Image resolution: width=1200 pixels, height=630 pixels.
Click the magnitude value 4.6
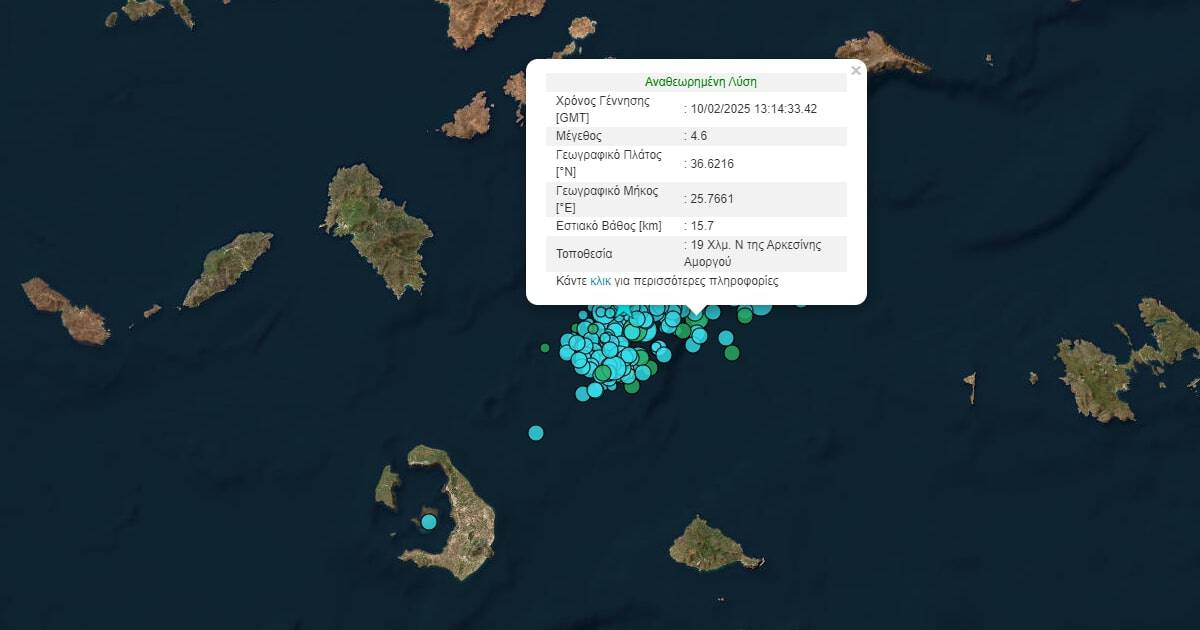click(x=698, y=136)
